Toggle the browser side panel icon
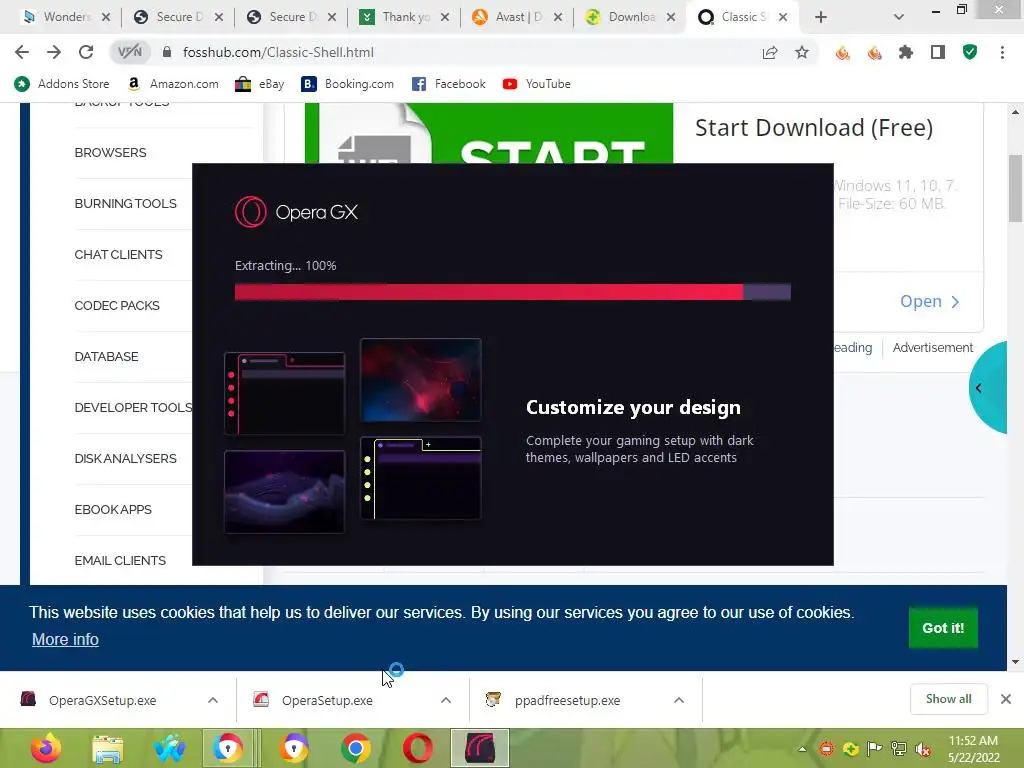Image resolution: width=1024 pixels, height=768 pixels. click(x=938, y=52)
